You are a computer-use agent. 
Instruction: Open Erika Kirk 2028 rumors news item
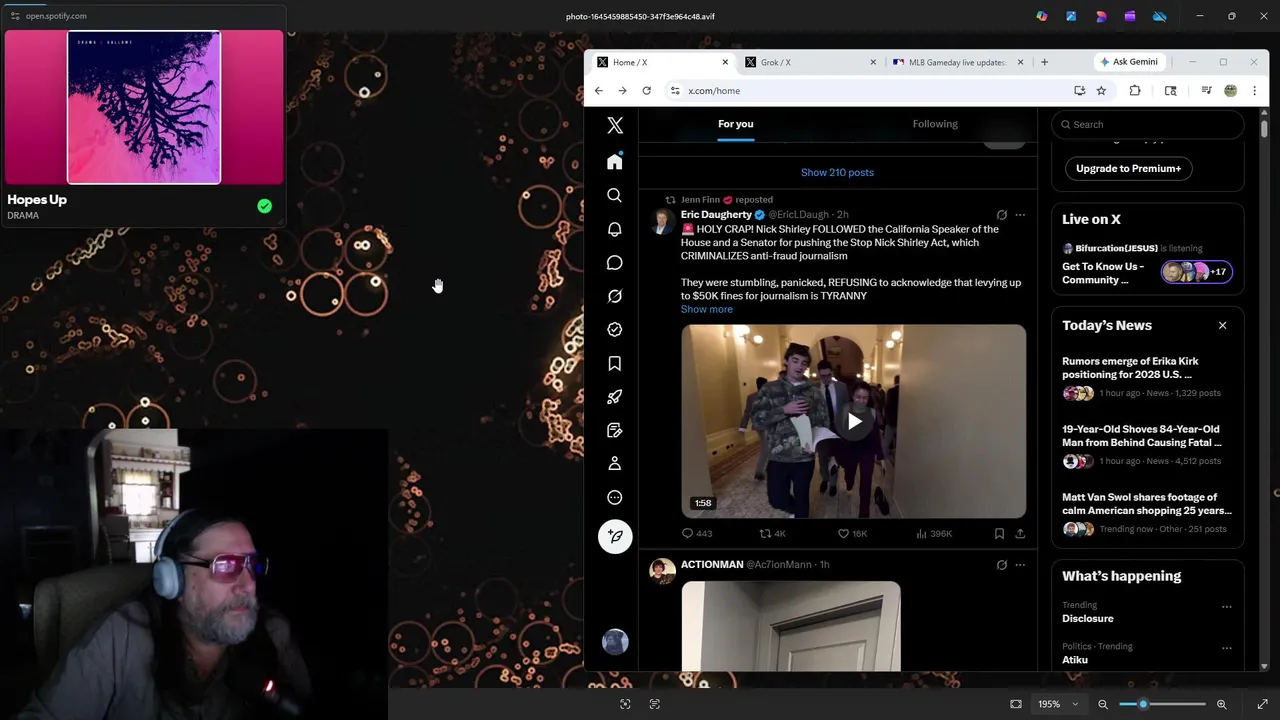(x=1147, y=378)
